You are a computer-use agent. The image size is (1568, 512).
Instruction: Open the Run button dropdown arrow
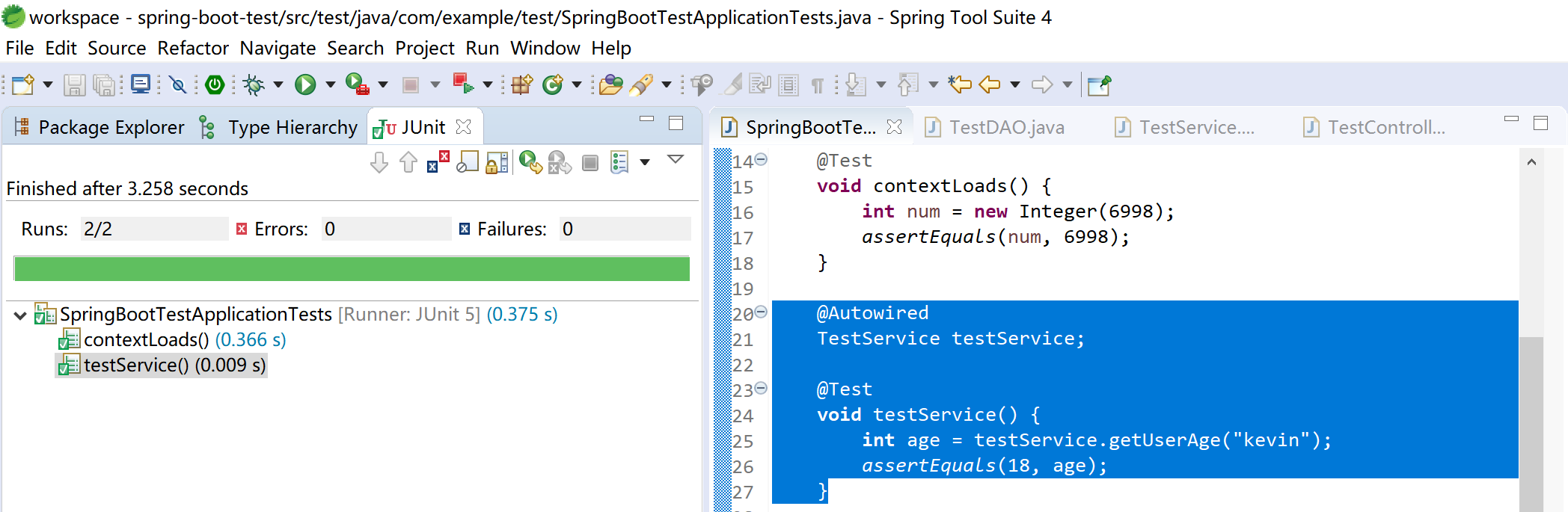tap(330, 85)
